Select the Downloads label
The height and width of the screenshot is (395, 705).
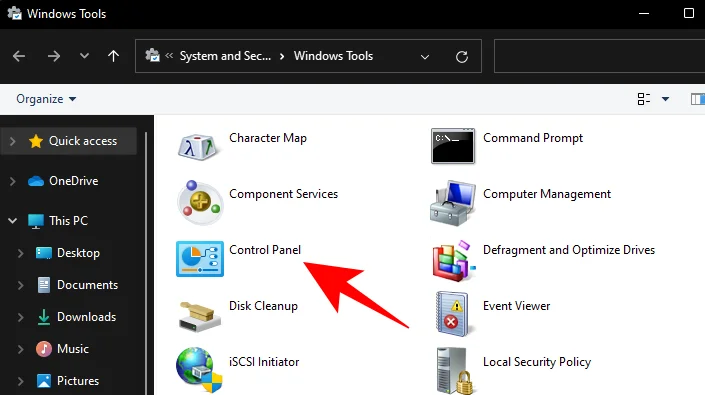[x=86, y=317]
